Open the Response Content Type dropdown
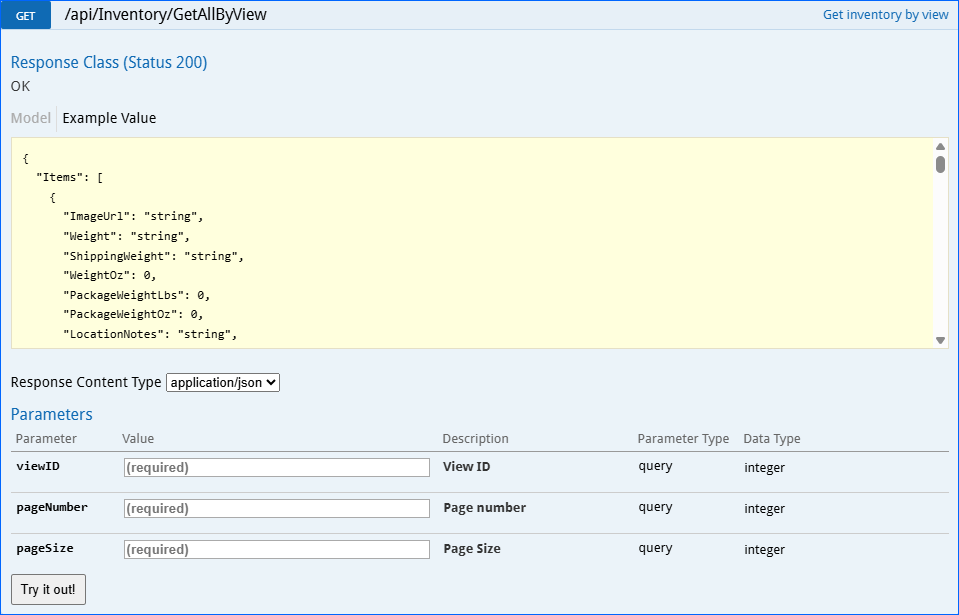 pyautogui.click(x=223, y=383)
